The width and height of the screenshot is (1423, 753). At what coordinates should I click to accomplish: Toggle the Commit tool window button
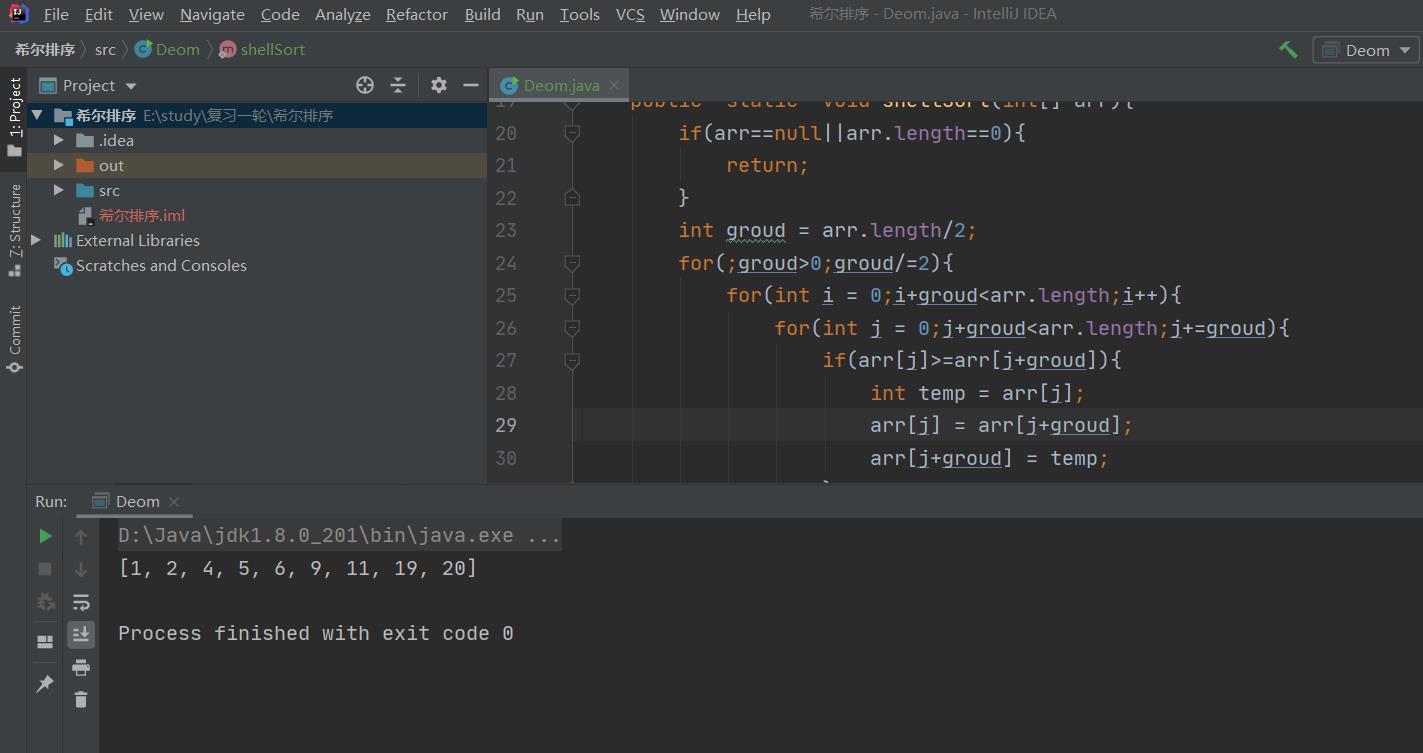14,340
